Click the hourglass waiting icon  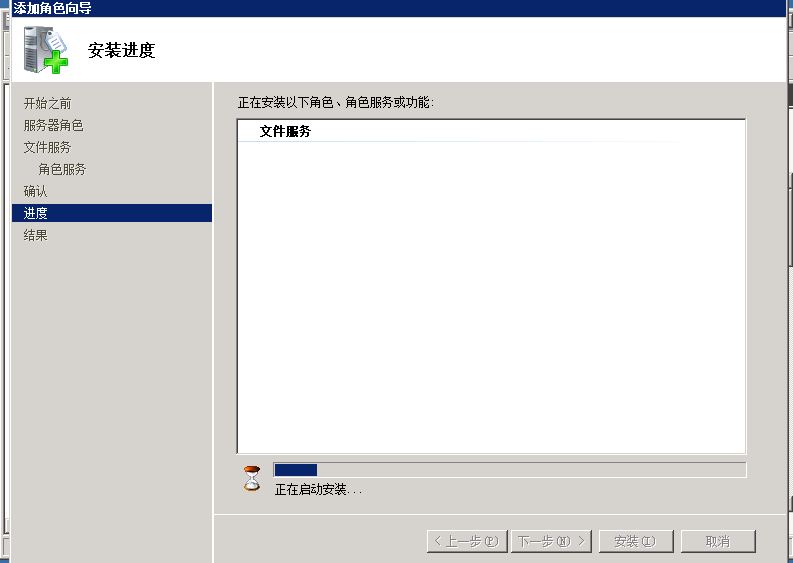coord(252,479)
